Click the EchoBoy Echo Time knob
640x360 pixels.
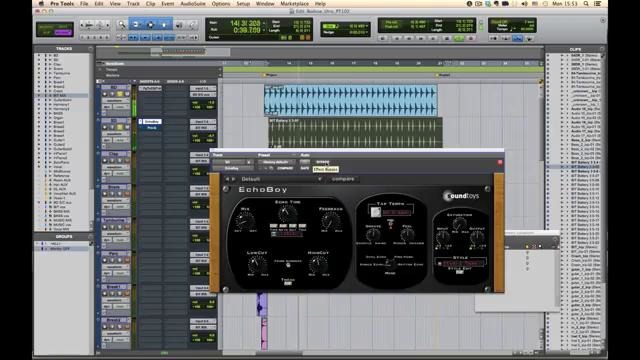click(x=287, y=213)
